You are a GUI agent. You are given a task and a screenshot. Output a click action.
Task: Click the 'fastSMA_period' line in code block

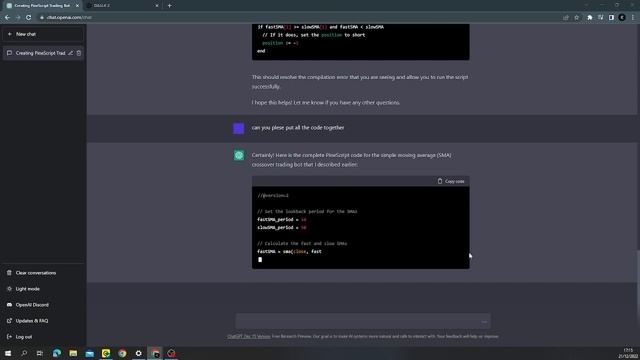pyautogui.click(x=282, y=220)
